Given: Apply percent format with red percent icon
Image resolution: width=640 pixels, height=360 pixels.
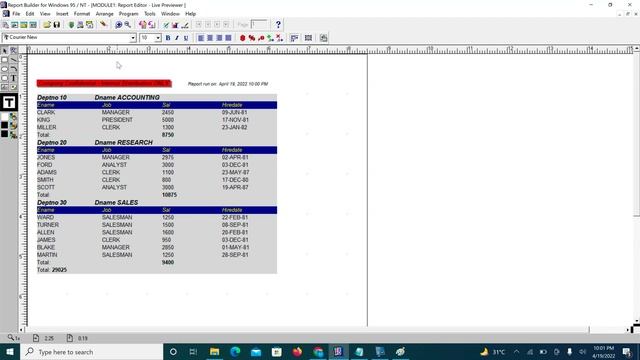Looking at the screenshot, I should point(252,38).
